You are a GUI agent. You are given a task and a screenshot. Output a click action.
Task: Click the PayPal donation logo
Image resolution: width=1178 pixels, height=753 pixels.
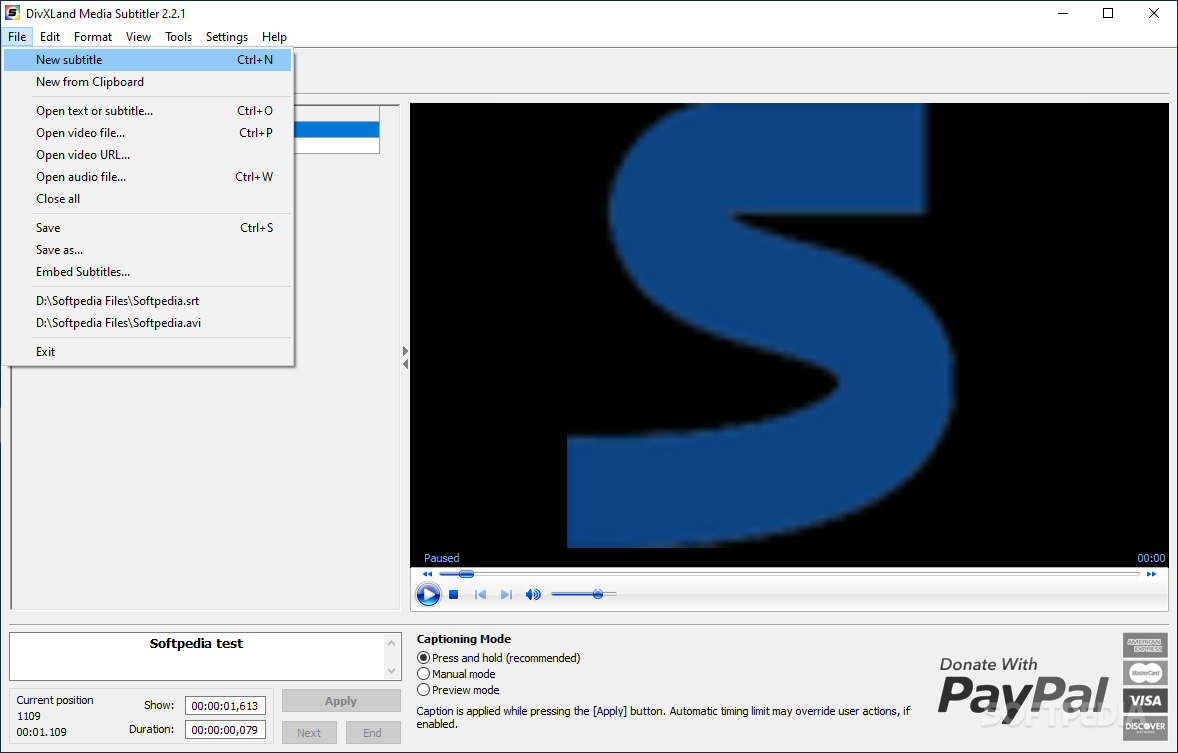point(1022,692)
